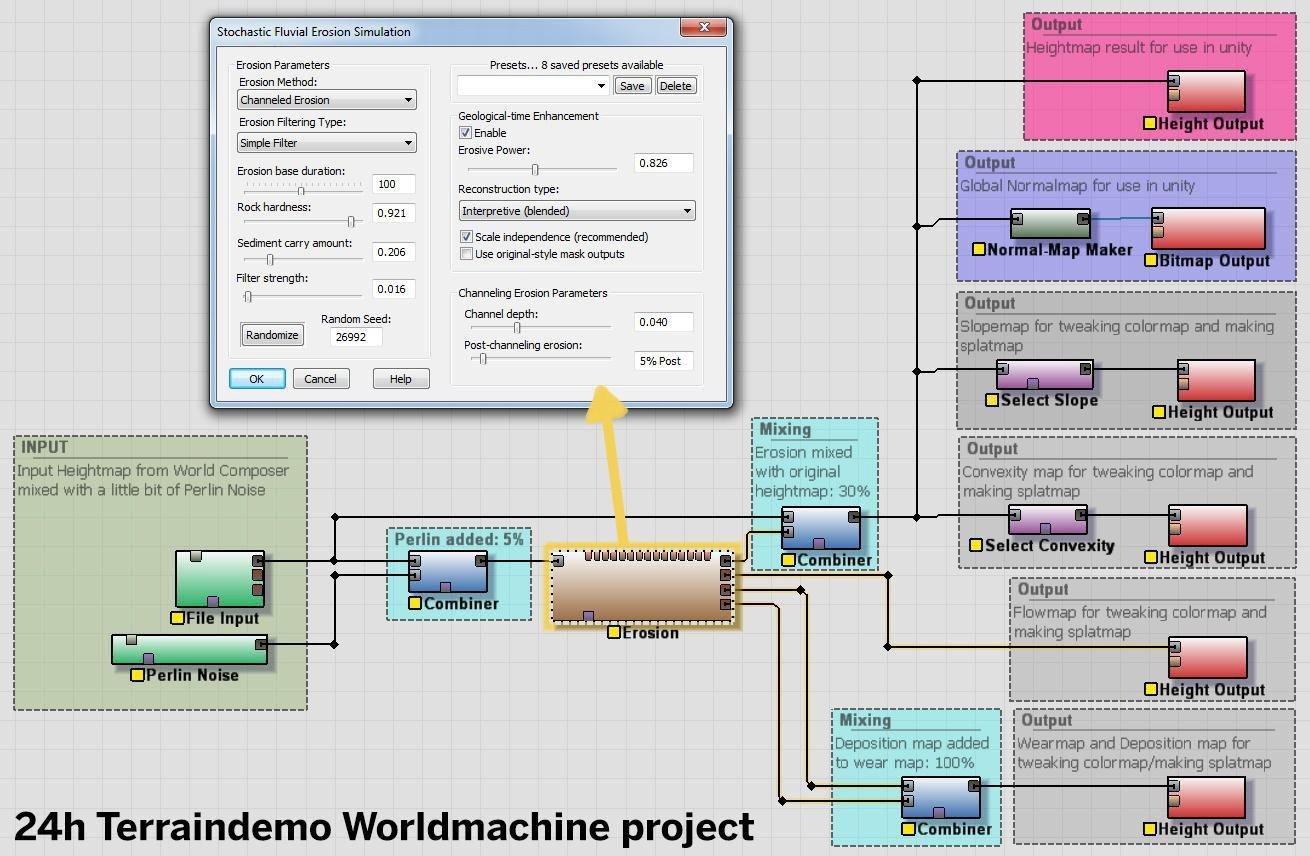Select the Normal-Map Maker node
The width and height of the screenshot is (1310, 856).
click(x=1050, y=224)
